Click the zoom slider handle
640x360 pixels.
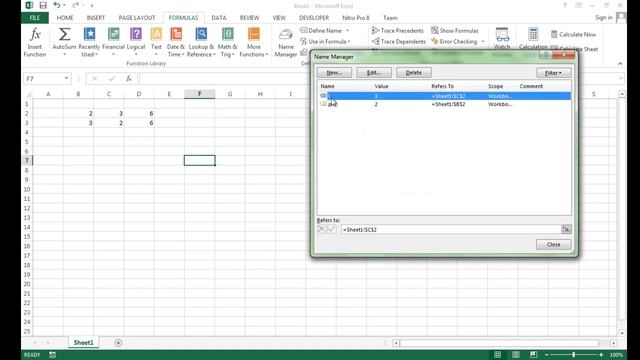click(x=573, y=355)
